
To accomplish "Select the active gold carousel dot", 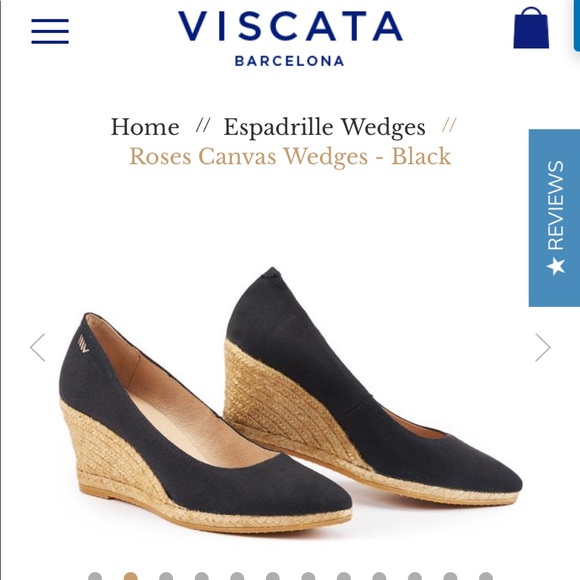I will coord(131,576).
